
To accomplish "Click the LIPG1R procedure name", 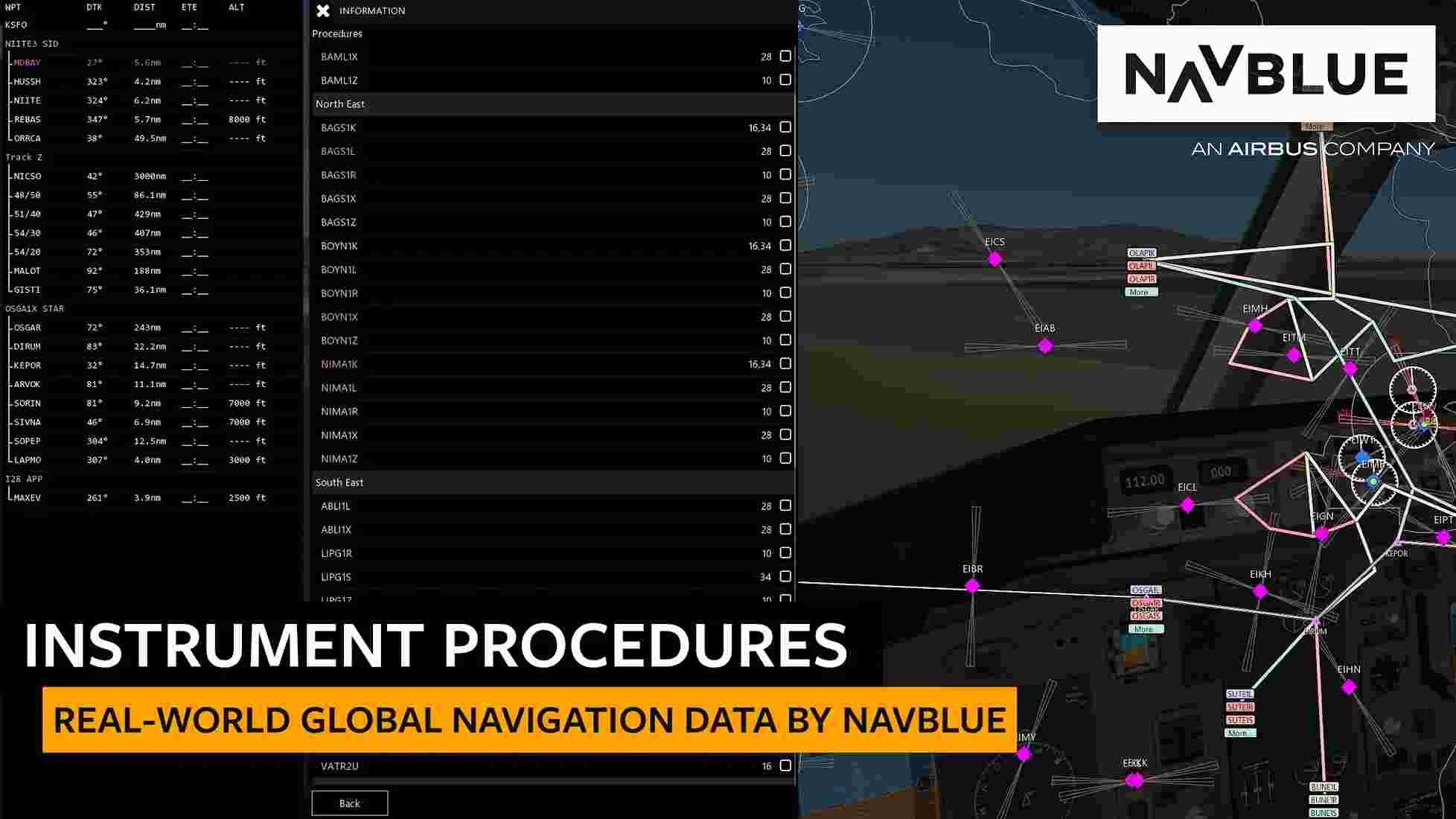I will (336, 553).
